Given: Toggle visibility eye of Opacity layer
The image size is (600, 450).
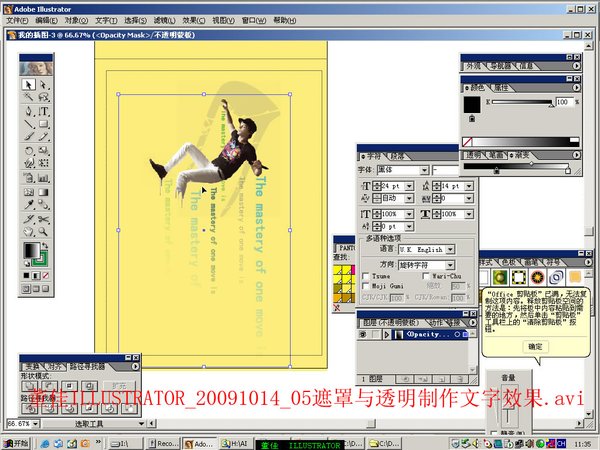Looking at the screenshot, I should pyautogui.click(x=365, y=335).
